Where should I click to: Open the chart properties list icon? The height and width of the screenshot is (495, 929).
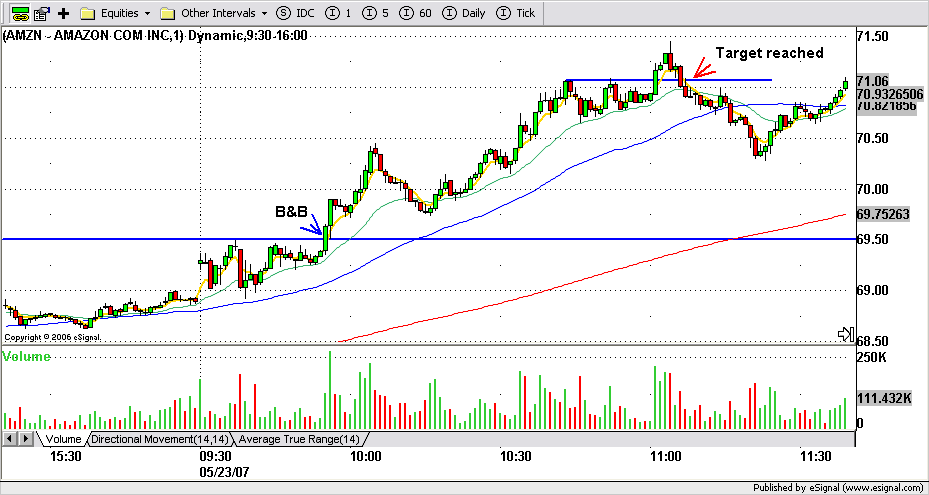pos(41,12)
